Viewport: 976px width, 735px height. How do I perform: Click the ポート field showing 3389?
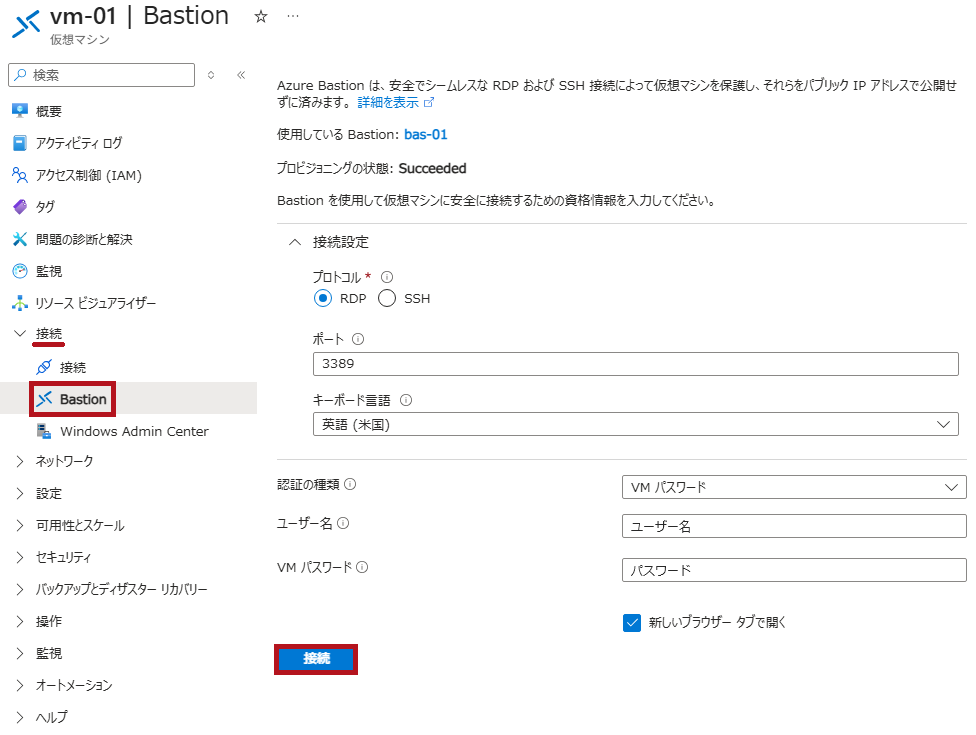click(x=636, y=363)
